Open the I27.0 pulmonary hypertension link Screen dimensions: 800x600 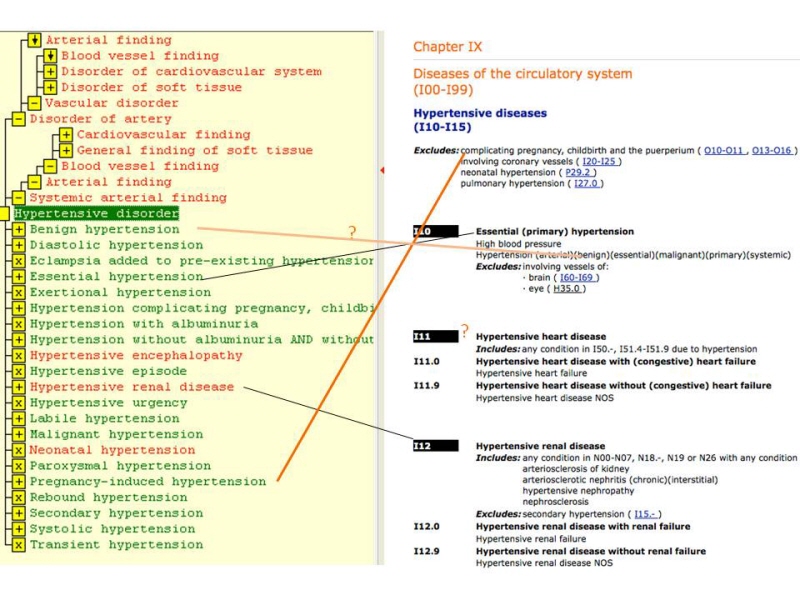pos(586,184)
